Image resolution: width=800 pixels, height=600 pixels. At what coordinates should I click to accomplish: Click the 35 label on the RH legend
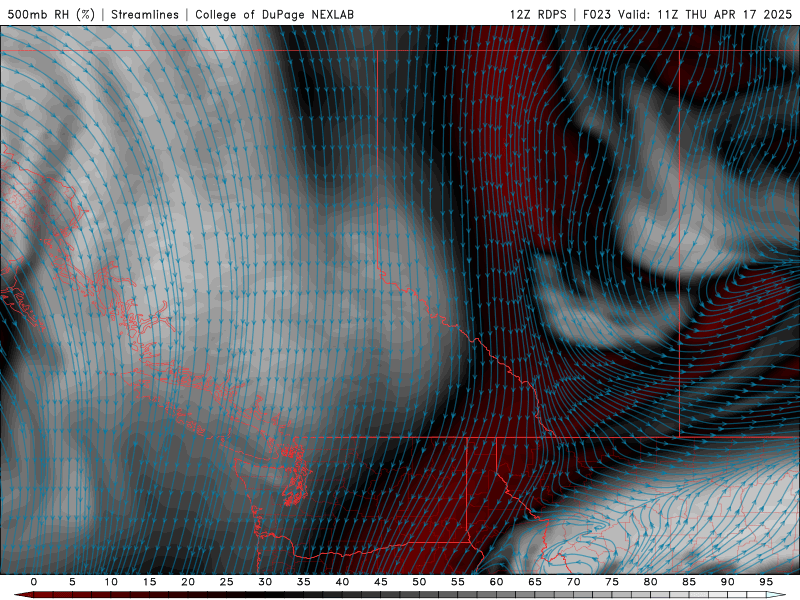point(304,582)
